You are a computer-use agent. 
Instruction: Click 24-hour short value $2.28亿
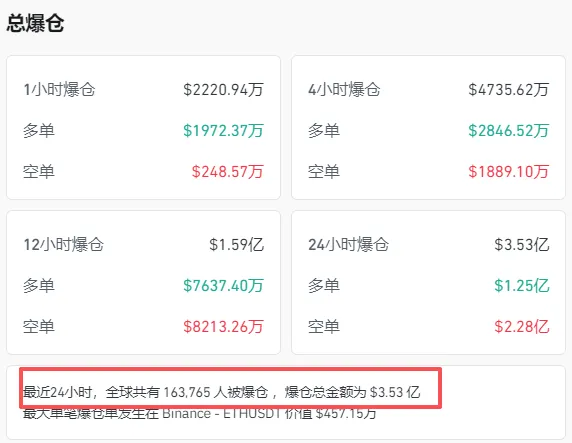point(522,327)
